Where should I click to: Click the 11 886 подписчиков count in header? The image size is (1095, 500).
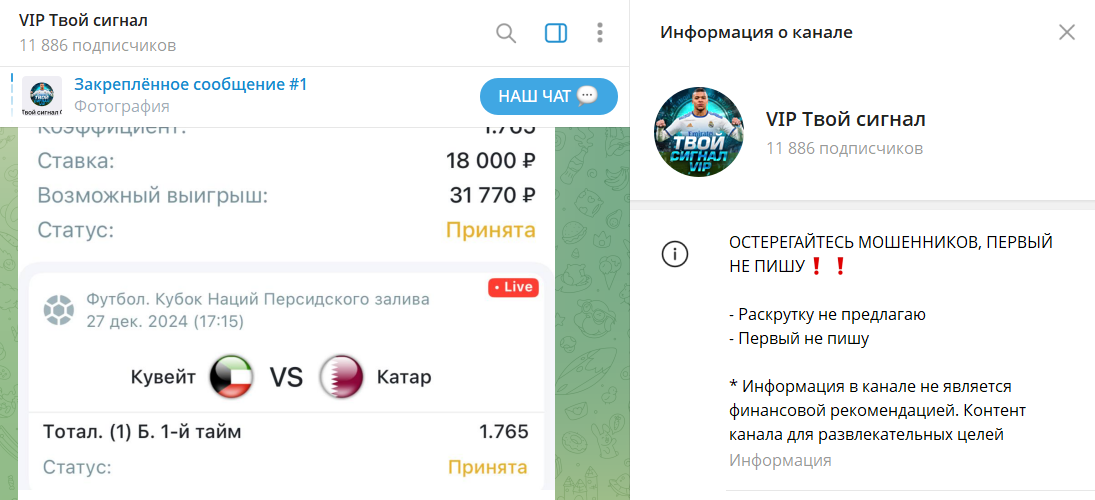click(x=98, y=46)
